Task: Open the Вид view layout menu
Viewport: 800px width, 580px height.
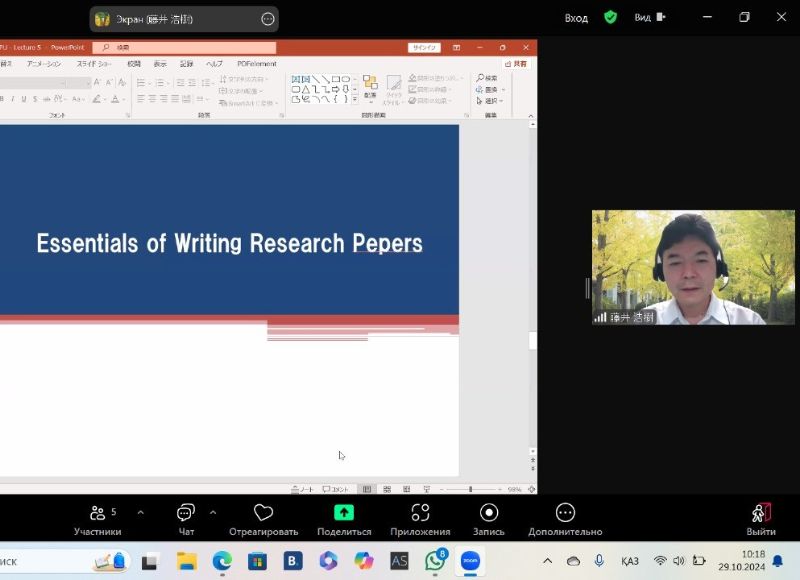Action: pyautogui.click(x=648, y=17)
